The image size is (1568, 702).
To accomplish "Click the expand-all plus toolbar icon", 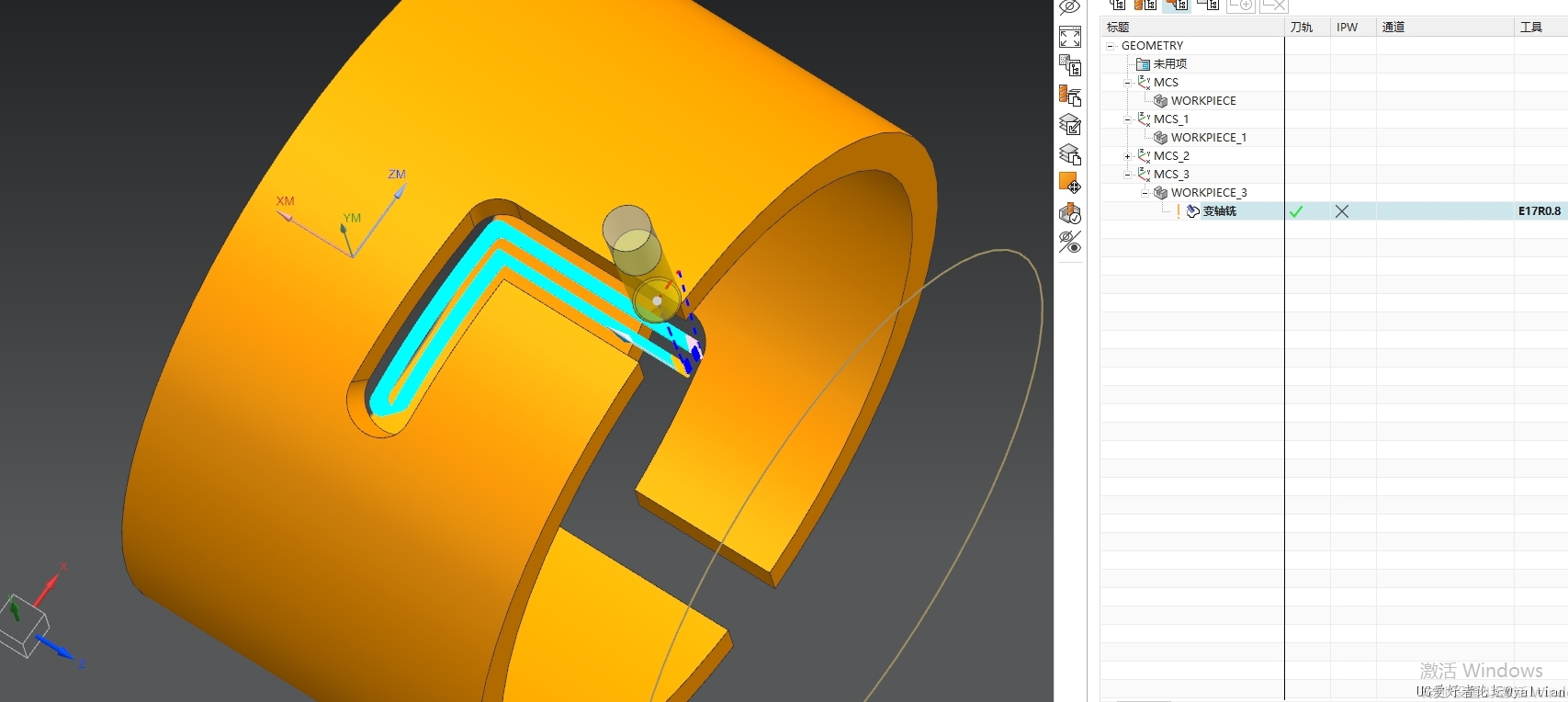I will click(x=1241, y=5).
